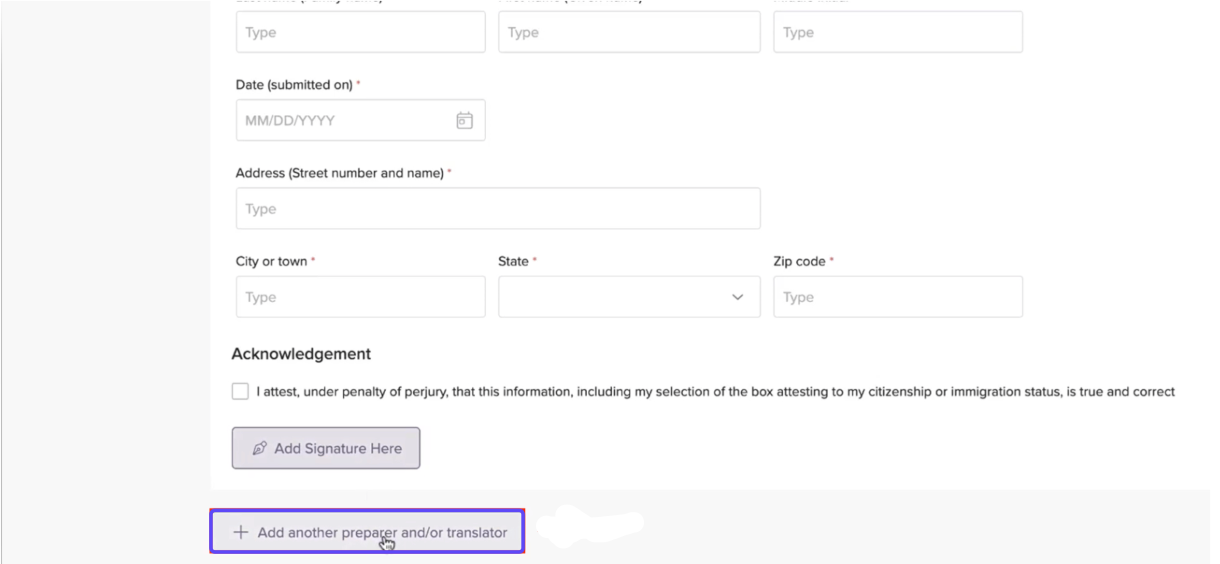Click the attestation statement text

715,392
